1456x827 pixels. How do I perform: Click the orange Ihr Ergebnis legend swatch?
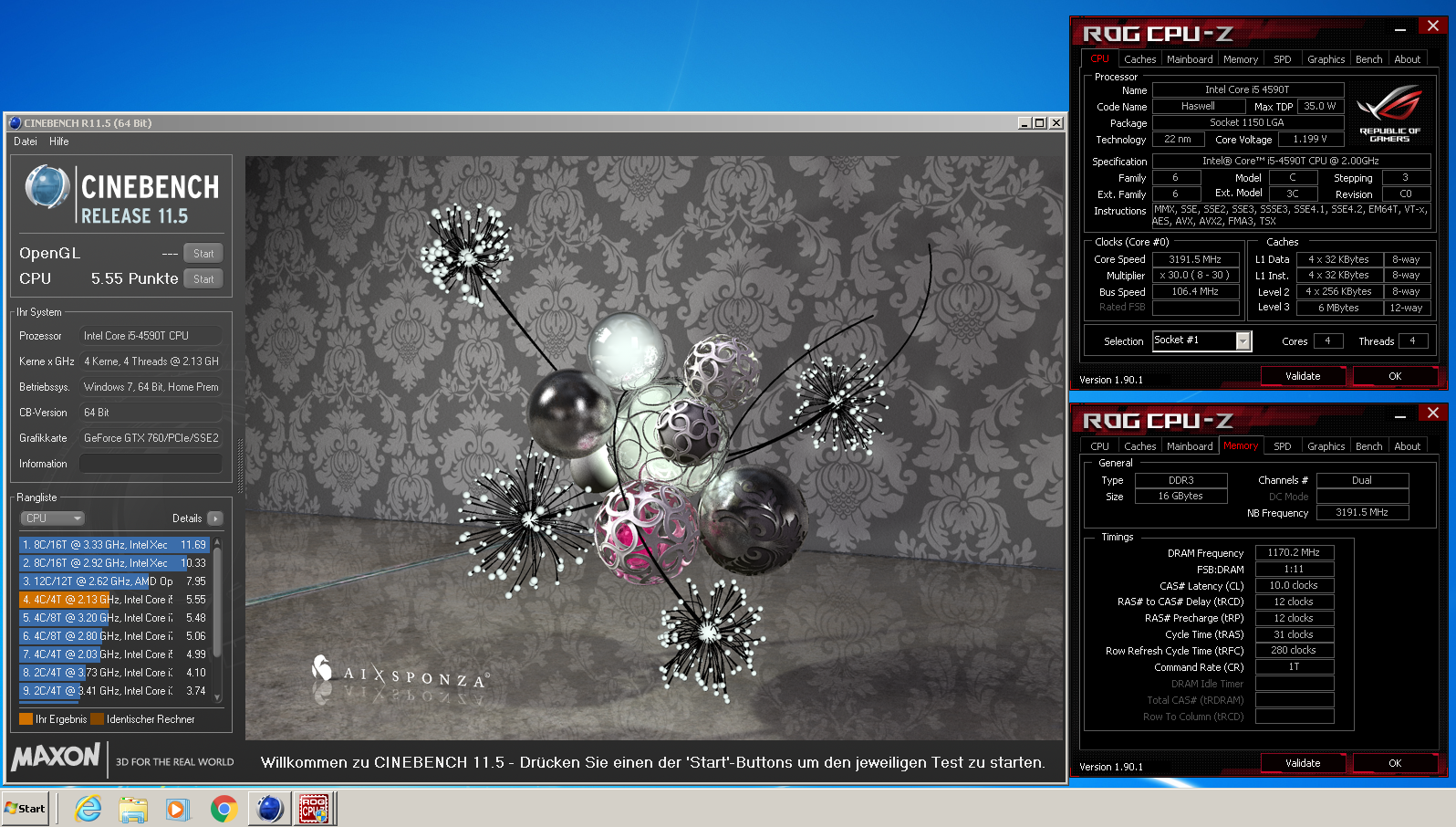point(26,719)
